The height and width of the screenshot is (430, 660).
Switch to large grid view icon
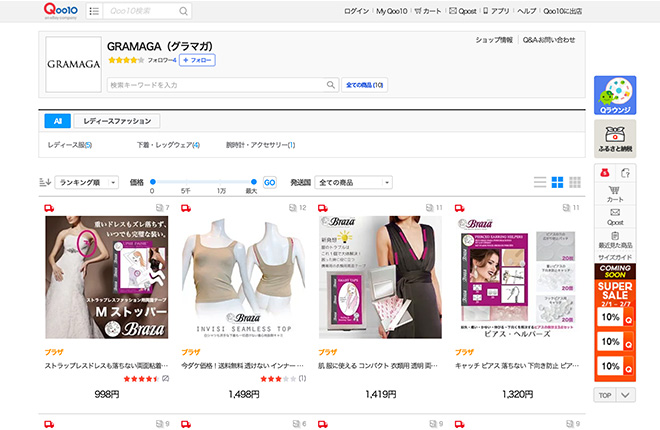tap(557, 182)
